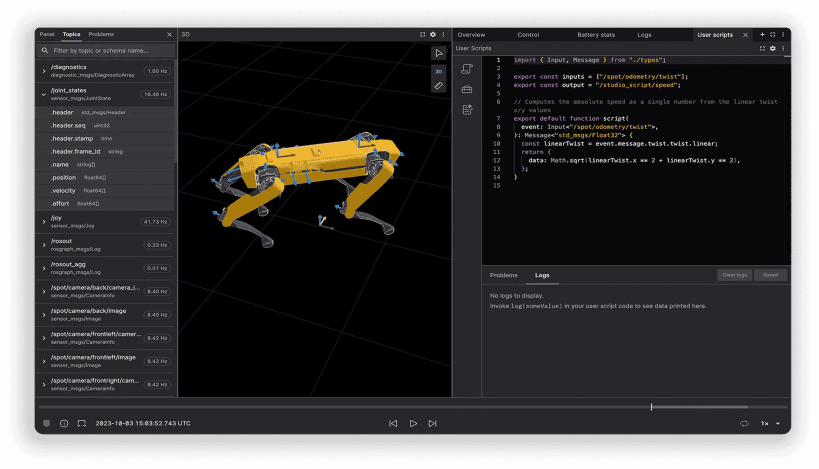This screenshot has height=469, width=819.
Task: Open the utilities briefcase icon in User Scripts
Action: tap(466, 89)
